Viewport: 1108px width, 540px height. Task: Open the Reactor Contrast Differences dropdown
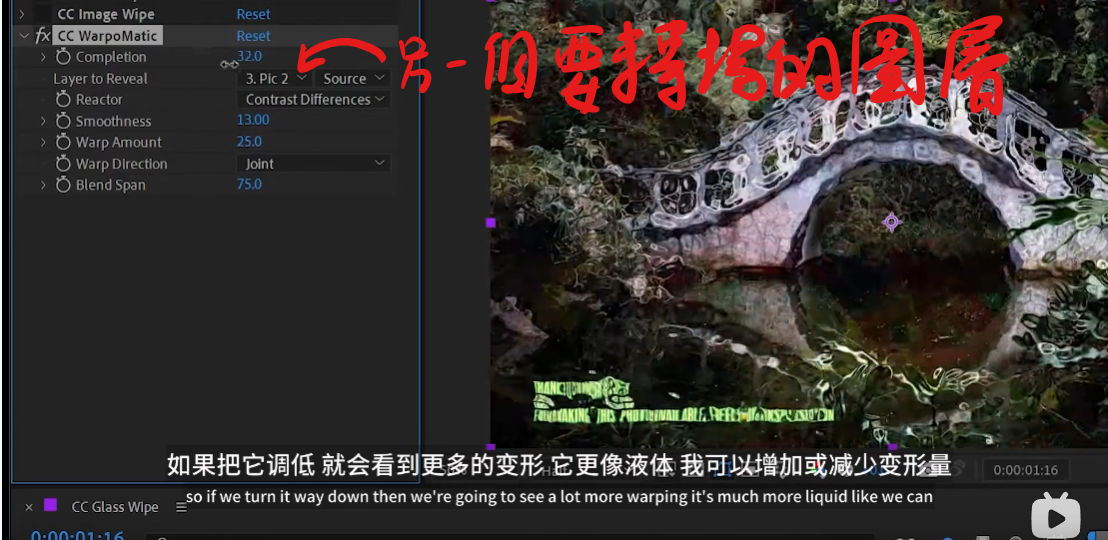pos(314,100)
